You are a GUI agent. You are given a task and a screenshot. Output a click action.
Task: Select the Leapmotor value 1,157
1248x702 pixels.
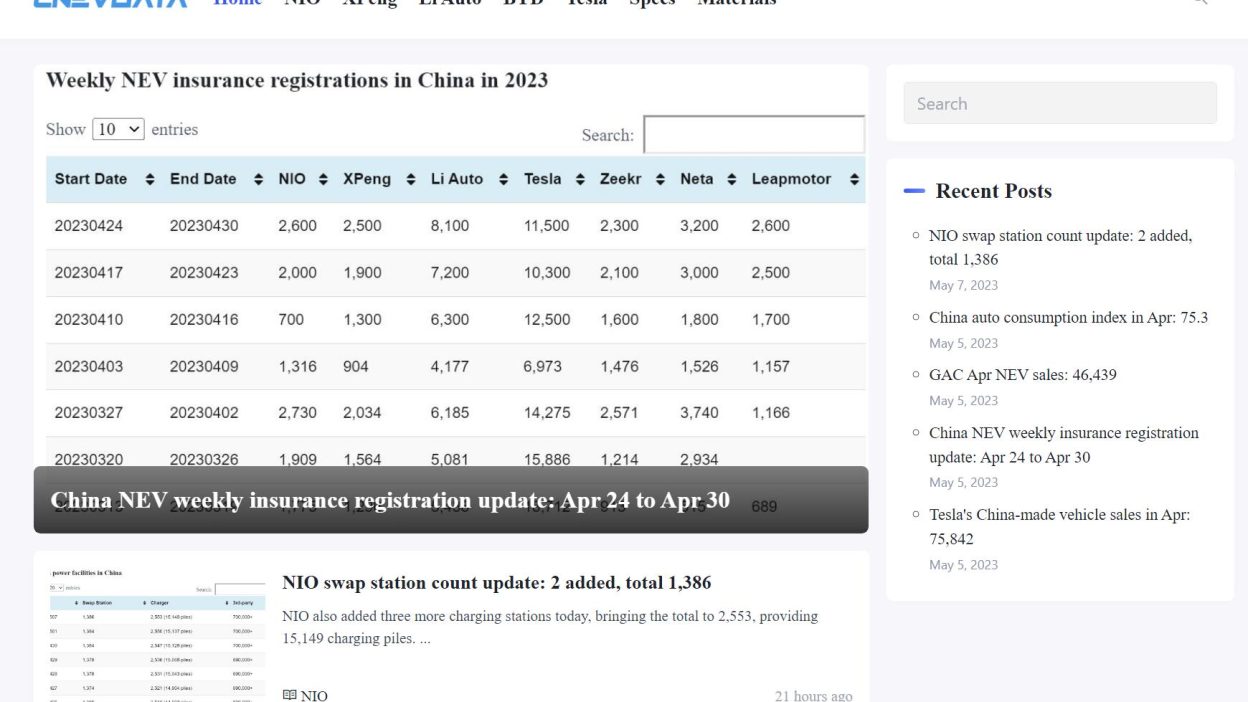point(771,366)
